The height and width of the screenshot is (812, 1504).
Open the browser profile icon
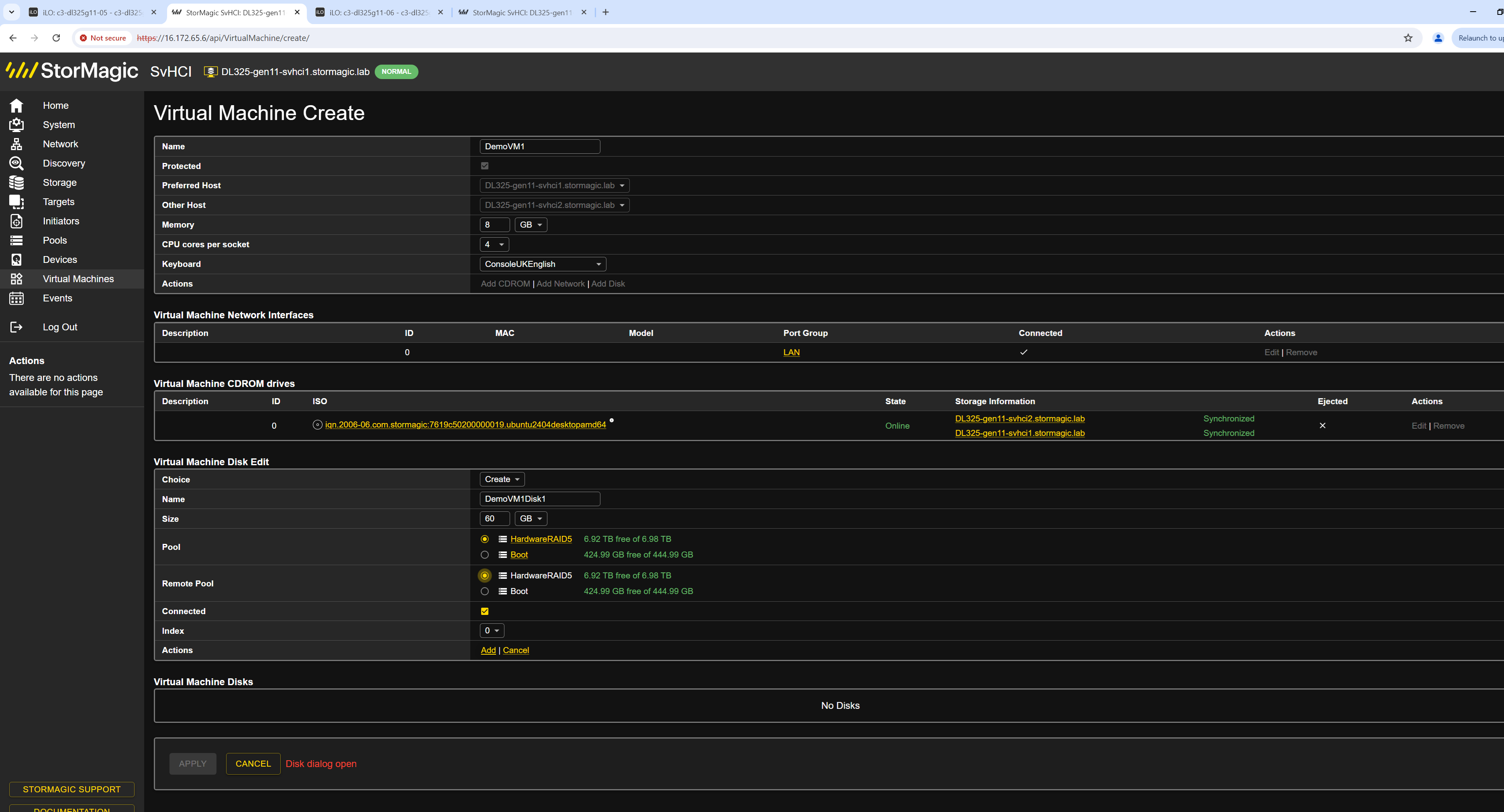[x=1438, y=38]
